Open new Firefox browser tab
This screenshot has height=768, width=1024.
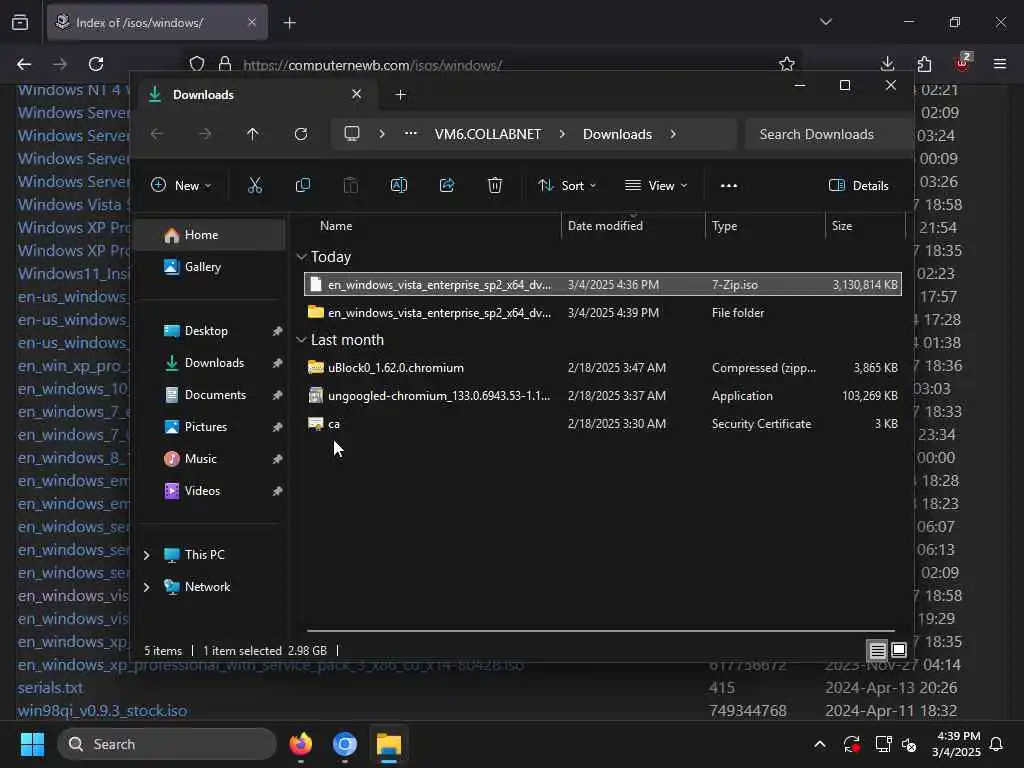289,23
